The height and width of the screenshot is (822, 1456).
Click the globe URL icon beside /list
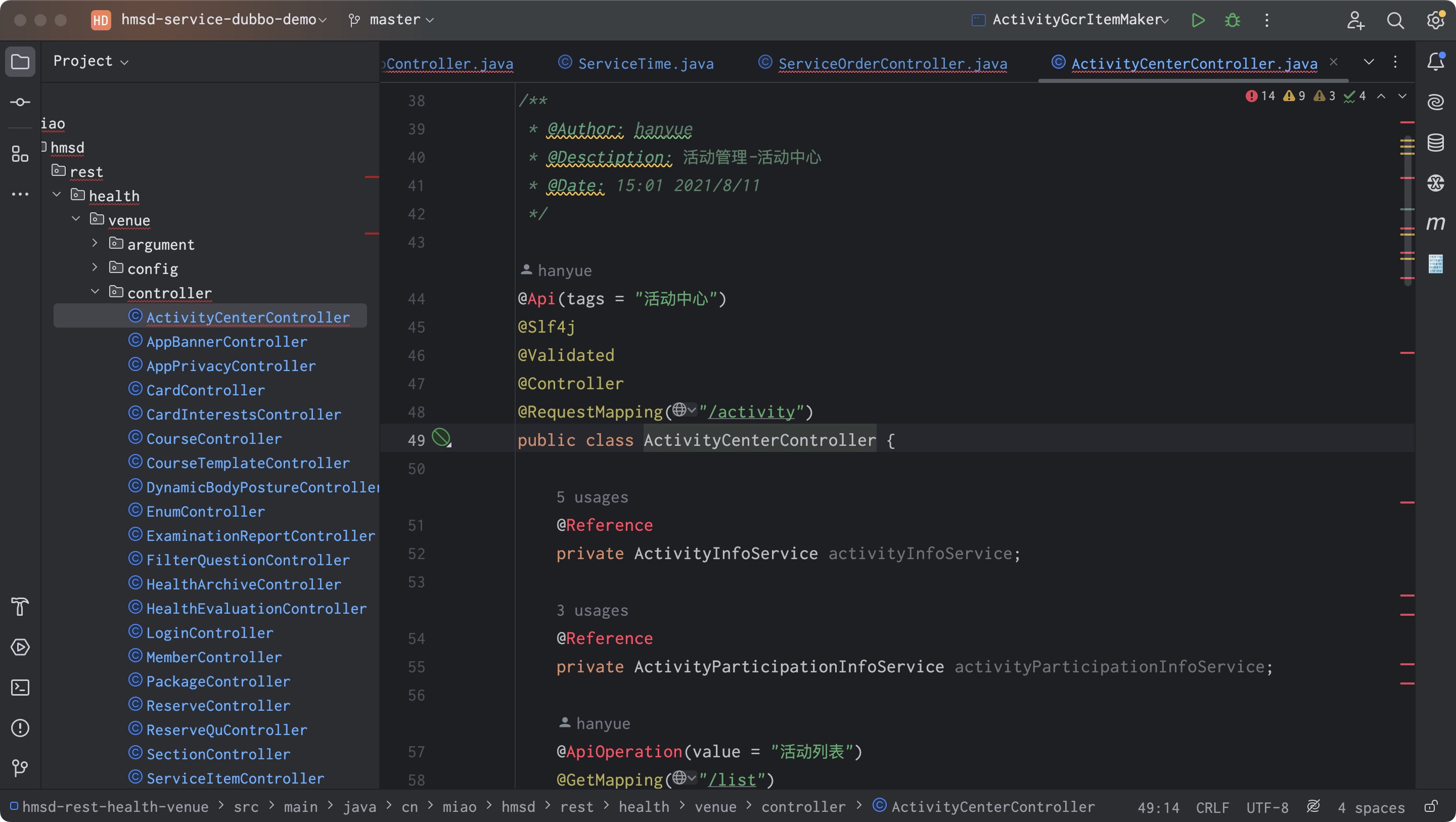pos(684,779)
